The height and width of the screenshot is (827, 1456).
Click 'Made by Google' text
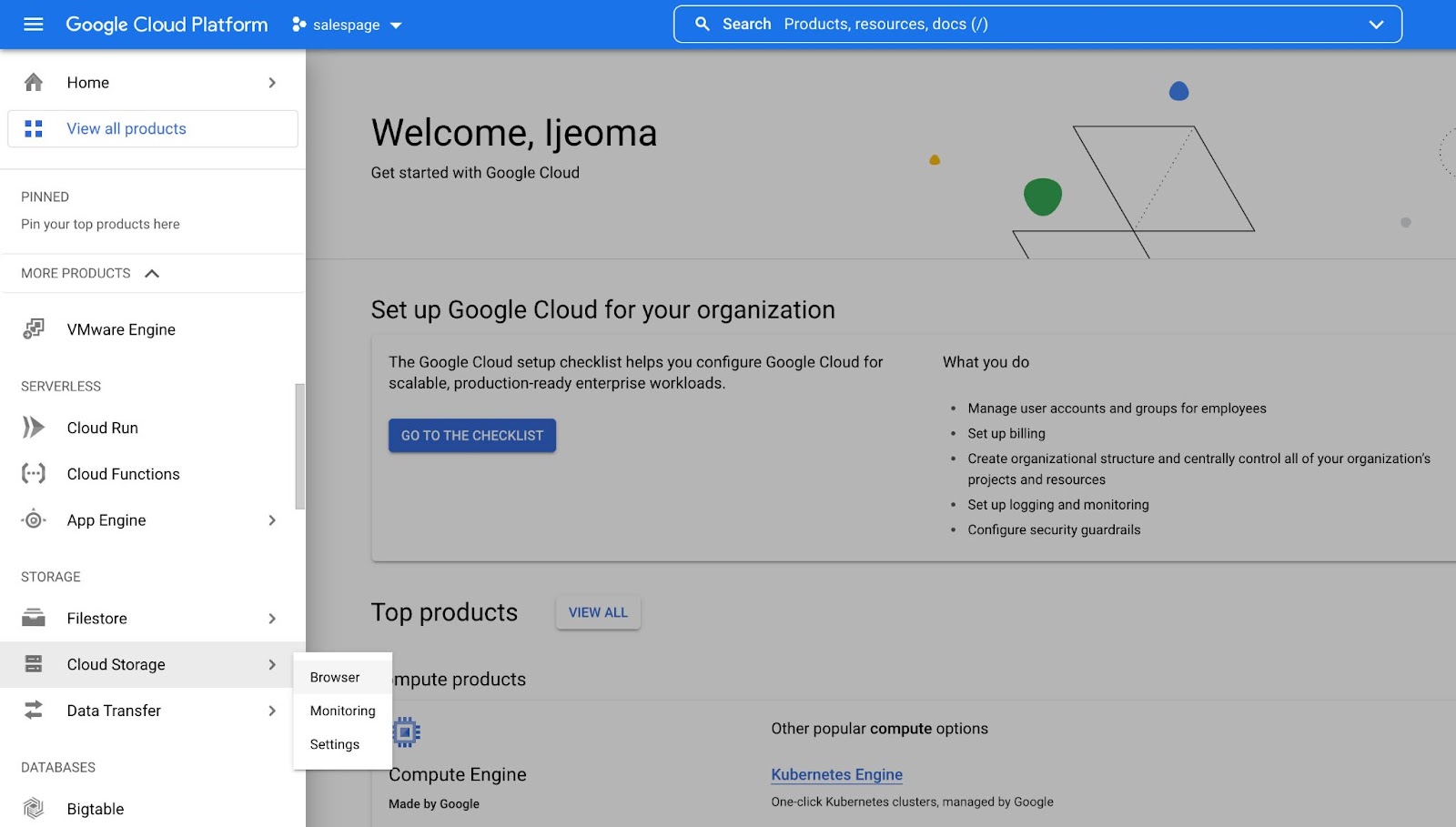(434, 803)
